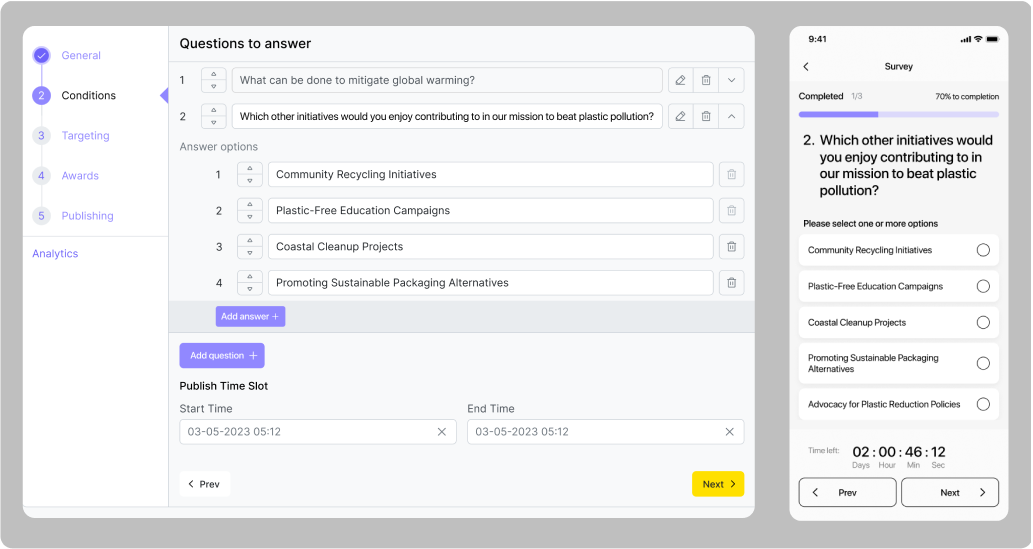
Task: Delete the Promoting Sustainable Packaging Alternatives answer
Action: [731, 283]
